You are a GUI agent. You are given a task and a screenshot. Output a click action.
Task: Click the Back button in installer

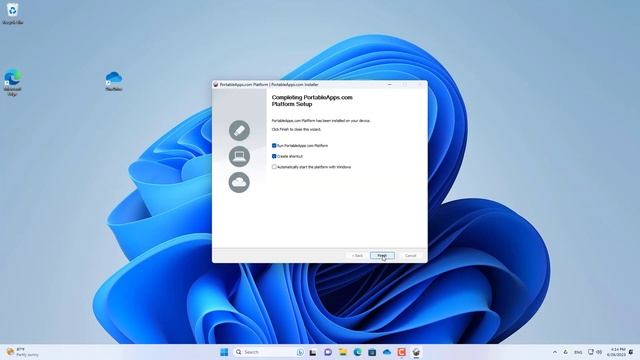tap(357, 256)
